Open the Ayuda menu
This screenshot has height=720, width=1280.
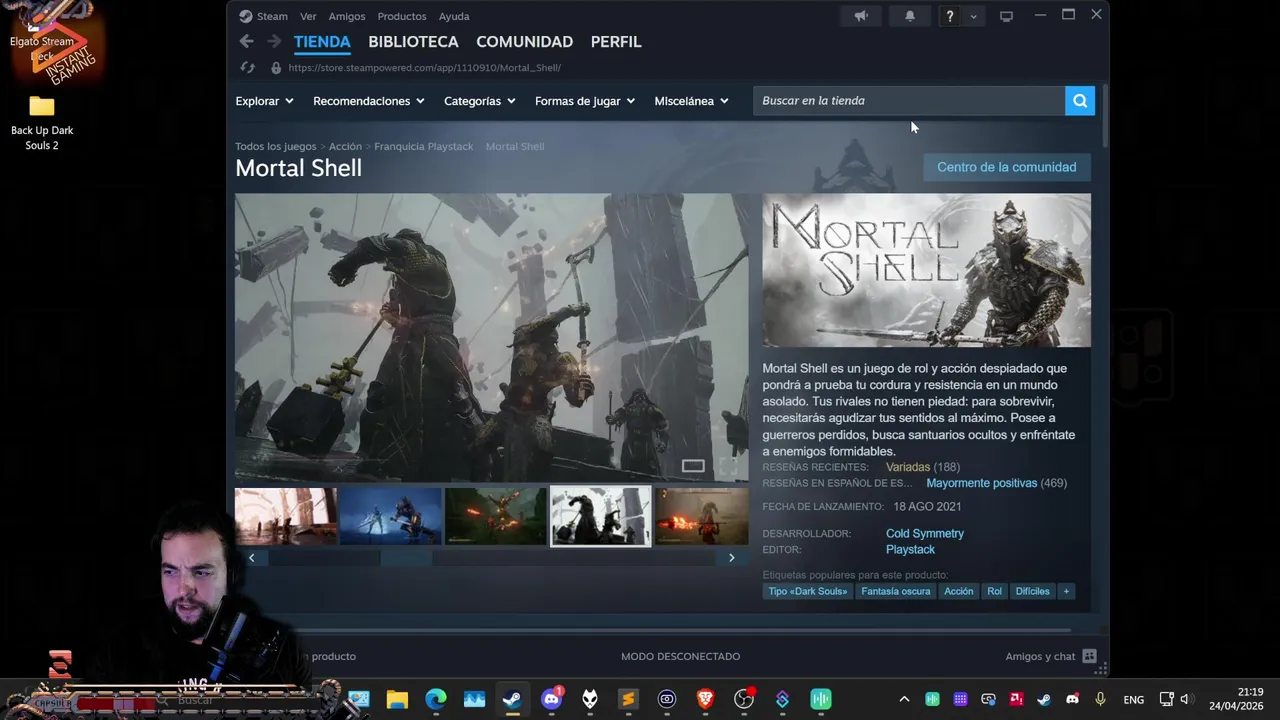pos(454,16)
